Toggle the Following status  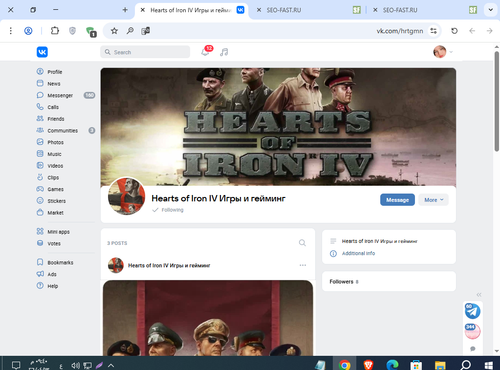[x=168, y=210]
